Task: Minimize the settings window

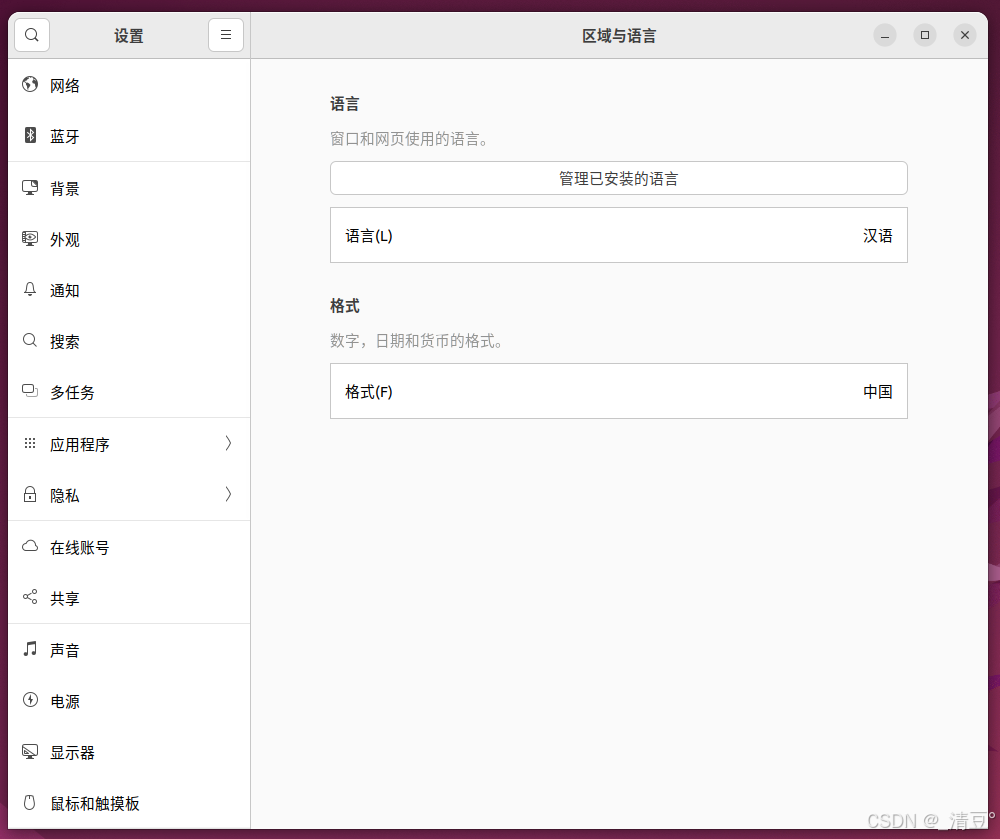Action: tap(885, 35)
